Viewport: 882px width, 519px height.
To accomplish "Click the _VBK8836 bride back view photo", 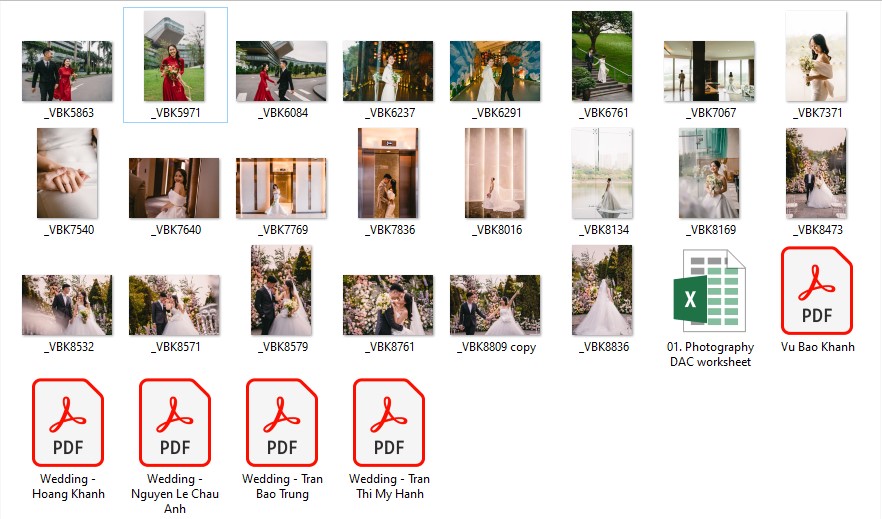I will point(602,290).
